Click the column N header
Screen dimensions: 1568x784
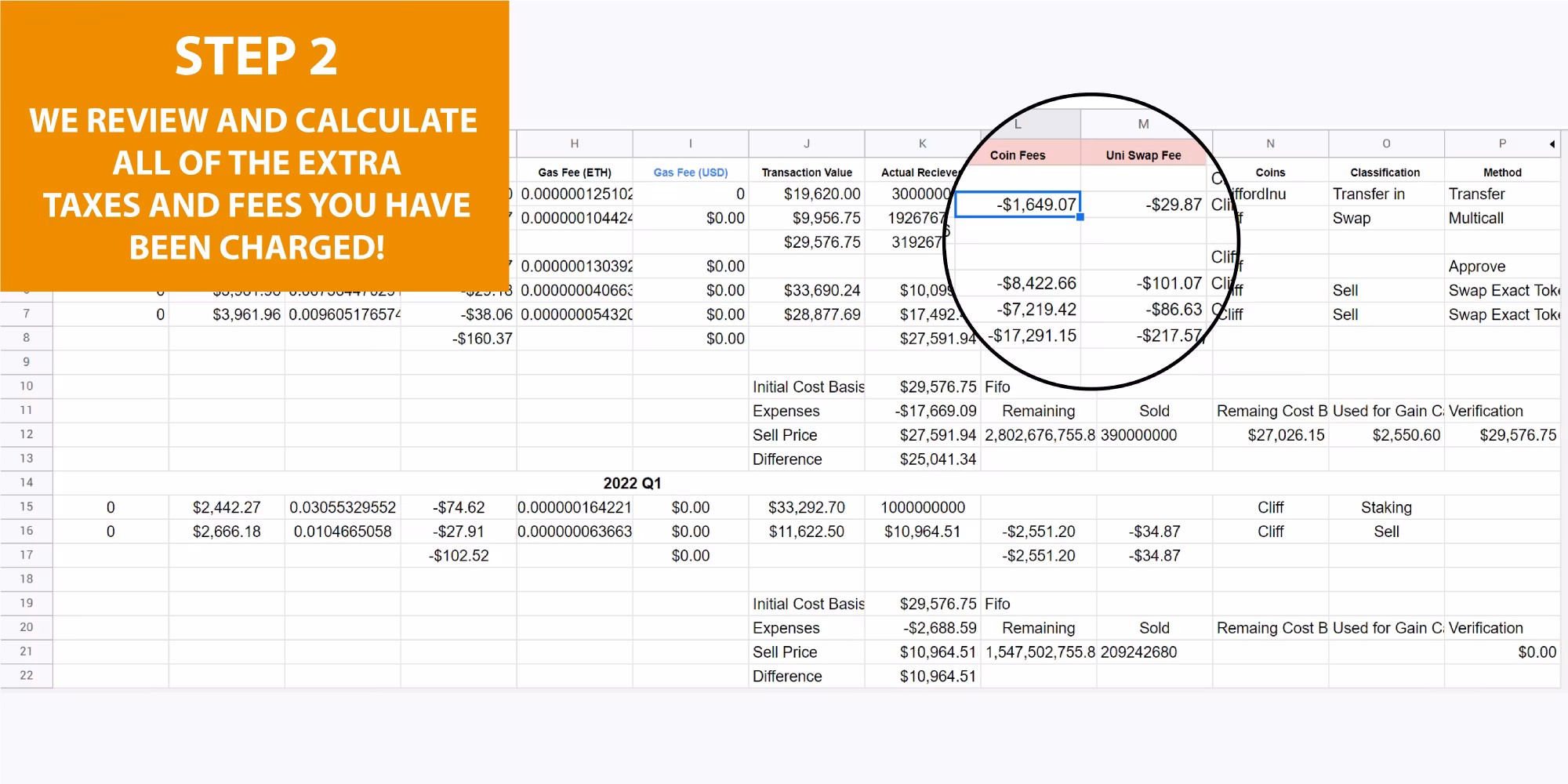pyautogui.click(x=1270, y=144)
